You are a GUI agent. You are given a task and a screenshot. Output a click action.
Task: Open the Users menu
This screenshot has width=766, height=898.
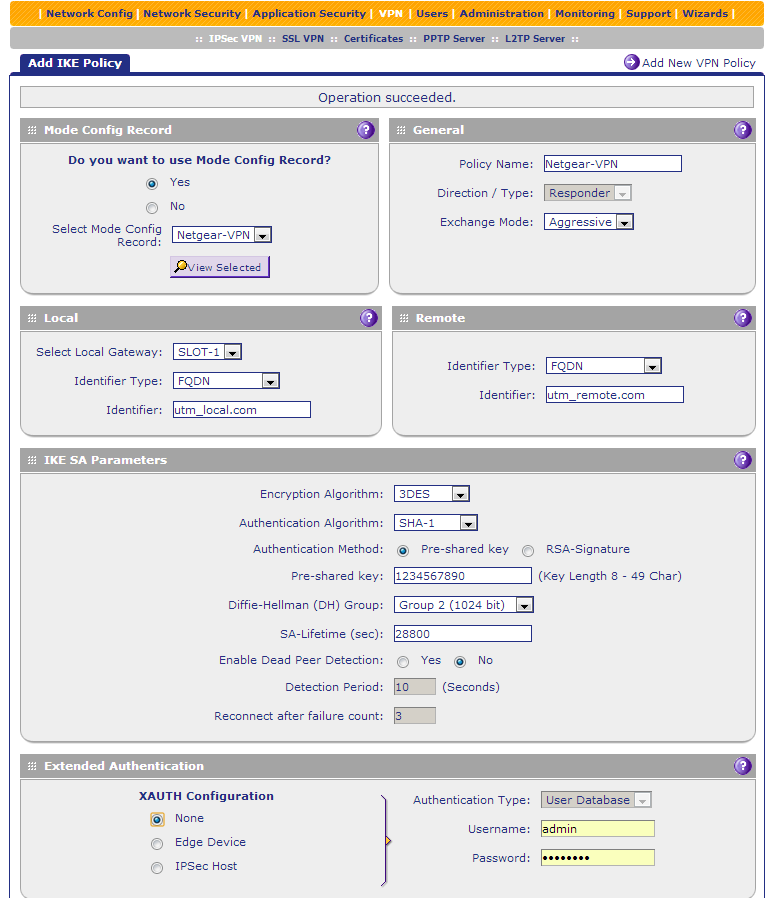point(432,13)
